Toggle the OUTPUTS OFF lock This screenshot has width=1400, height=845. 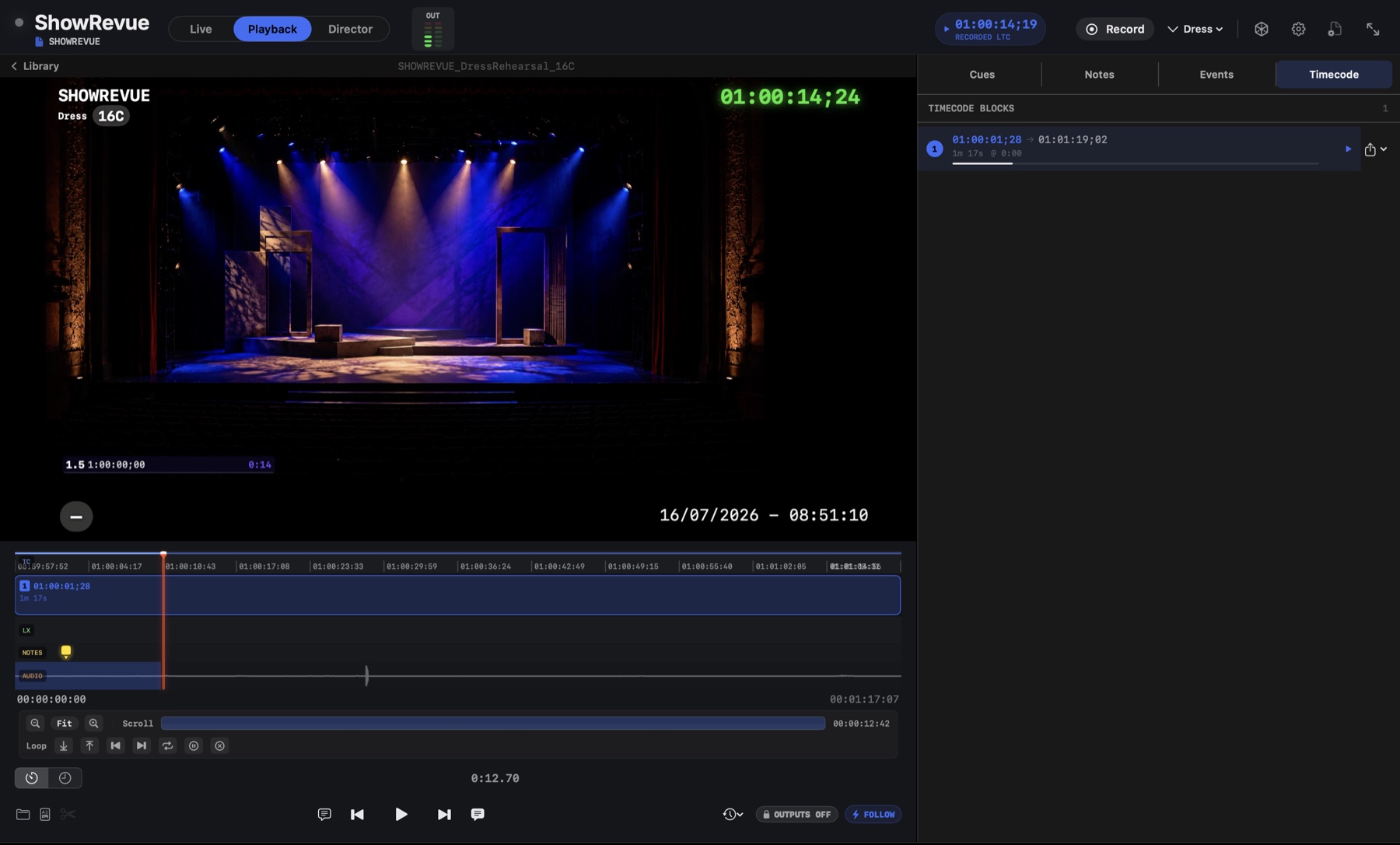pos(796,815)
